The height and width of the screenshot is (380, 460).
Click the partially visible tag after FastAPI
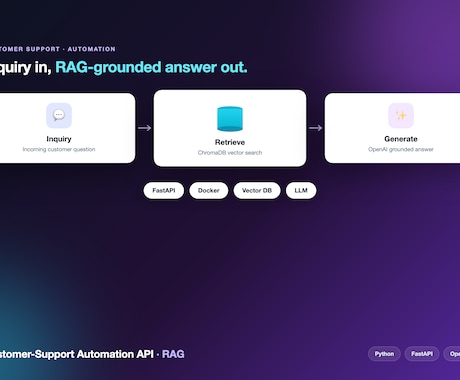452,354
